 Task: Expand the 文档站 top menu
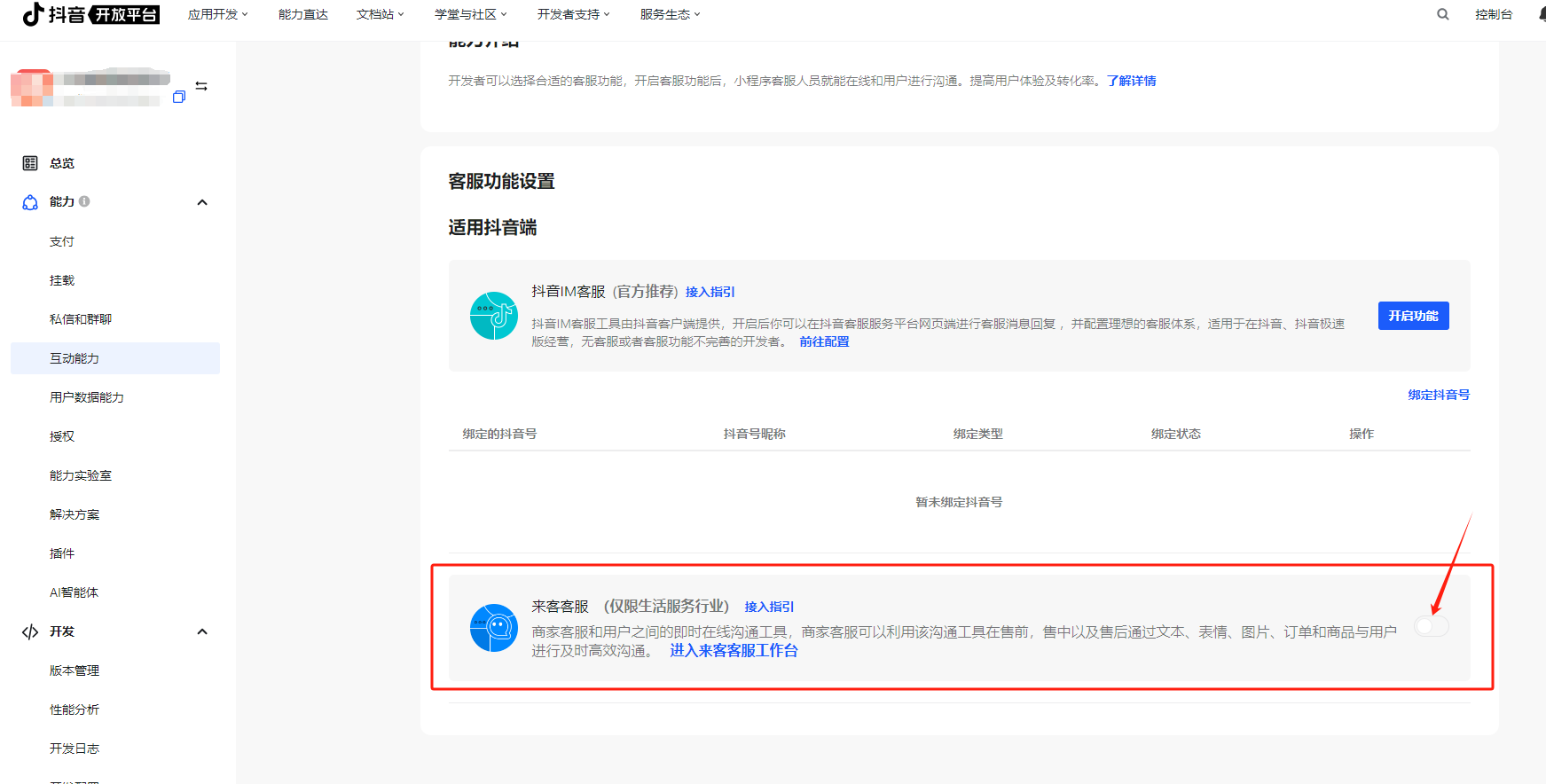click(380, 14)
